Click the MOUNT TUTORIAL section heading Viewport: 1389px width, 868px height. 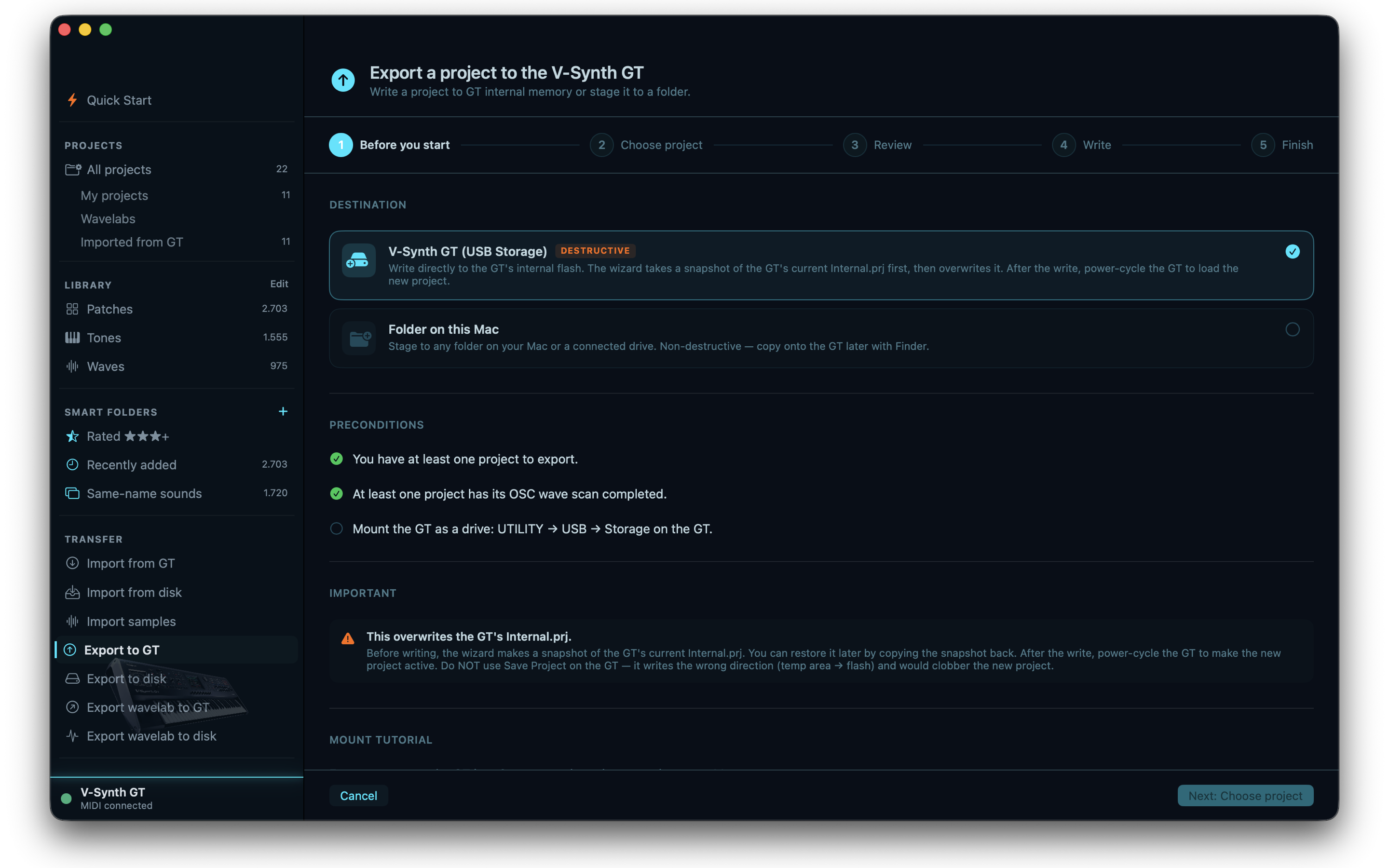381,740
